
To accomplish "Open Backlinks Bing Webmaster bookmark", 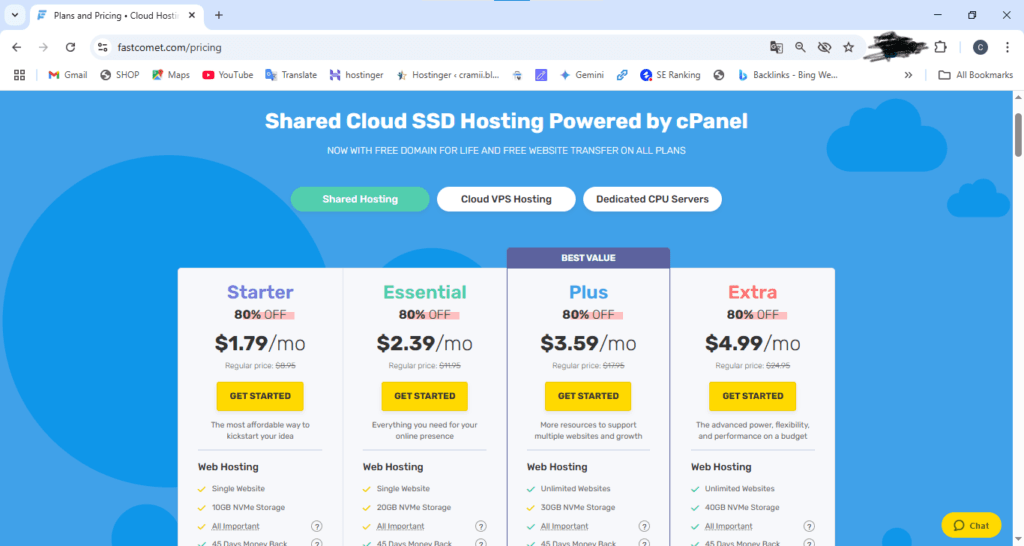I will point(788,75).
